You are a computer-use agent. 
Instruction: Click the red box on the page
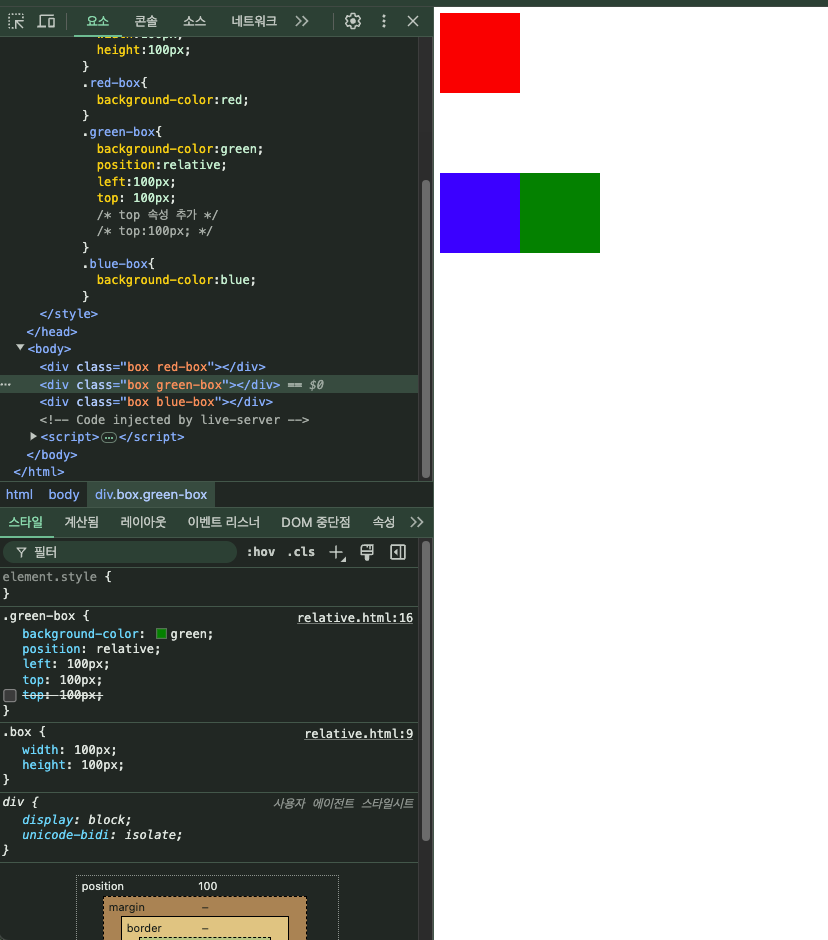pos(480,53)
